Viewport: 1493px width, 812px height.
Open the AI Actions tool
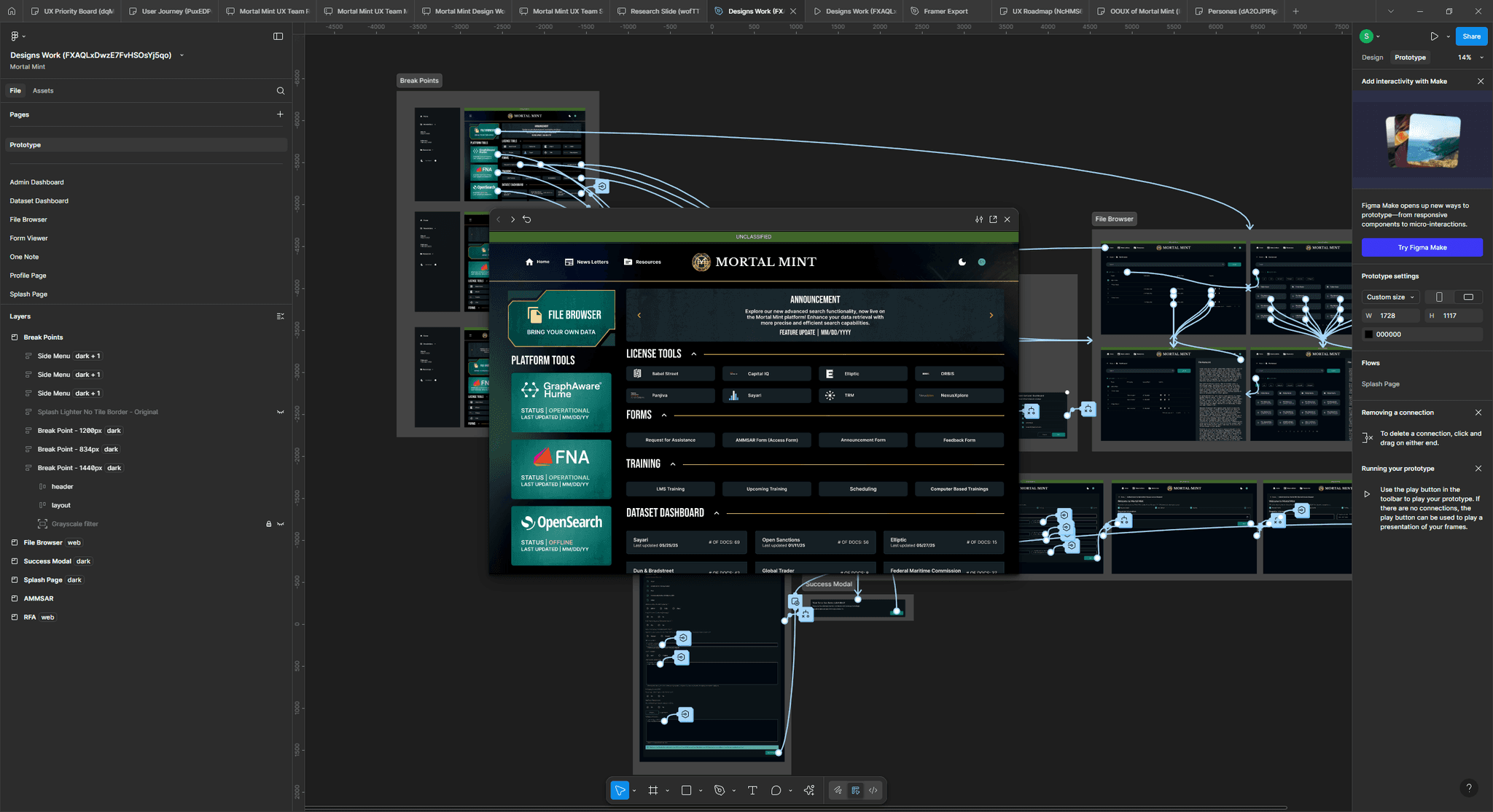809,790
